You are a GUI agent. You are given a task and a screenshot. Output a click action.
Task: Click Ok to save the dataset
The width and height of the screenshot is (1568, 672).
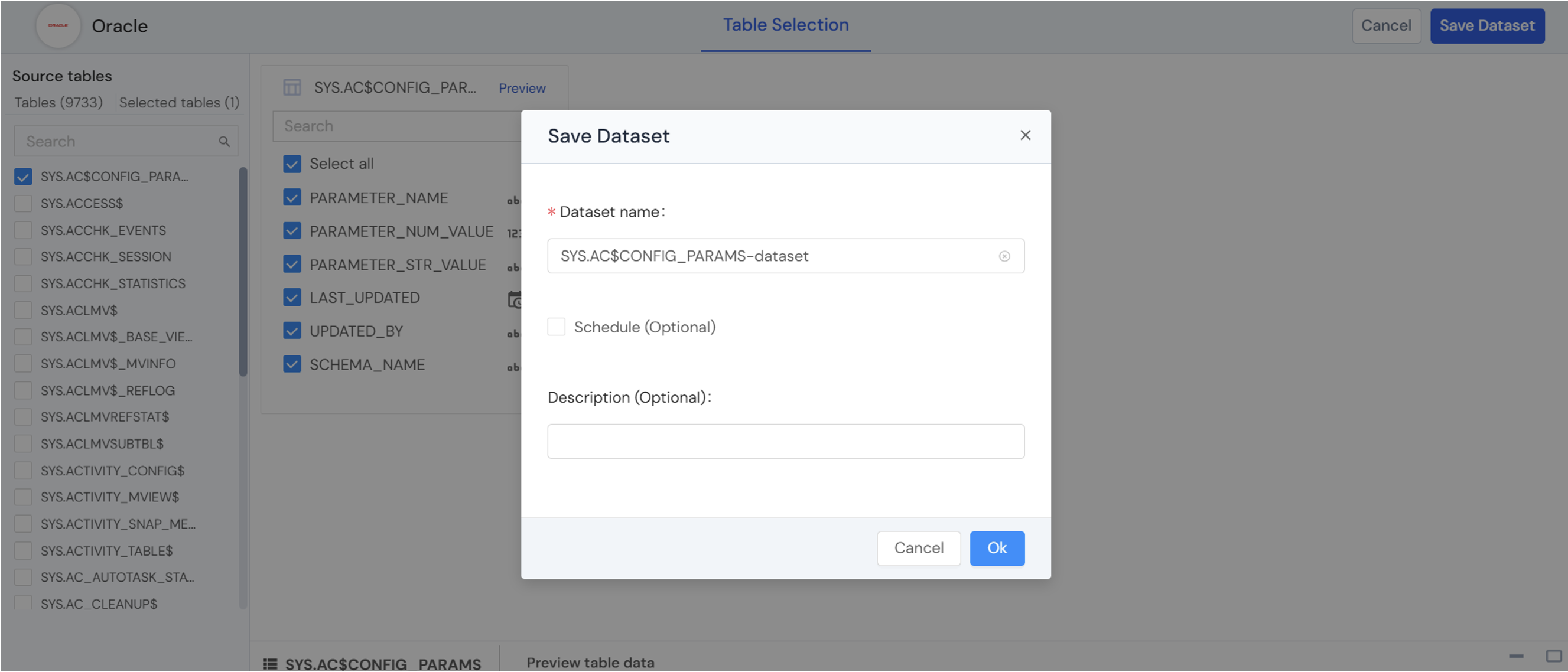(x=997, y=548)
